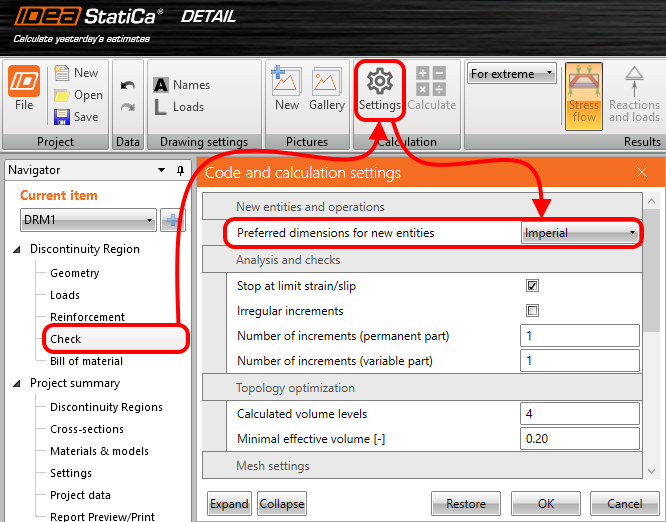
Task: Click the Save disk icon
Action: 62,117
